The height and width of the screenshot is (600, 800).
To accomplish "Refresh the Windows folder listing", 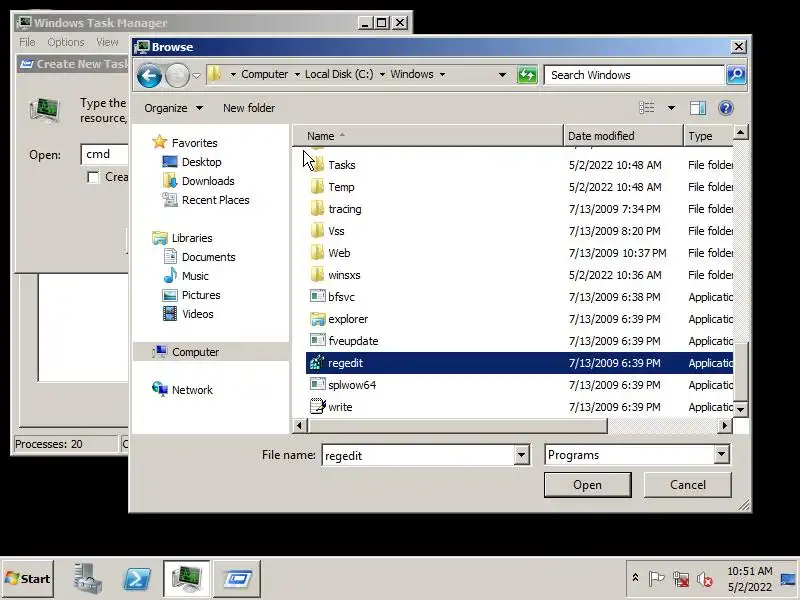I will point(527,75).
